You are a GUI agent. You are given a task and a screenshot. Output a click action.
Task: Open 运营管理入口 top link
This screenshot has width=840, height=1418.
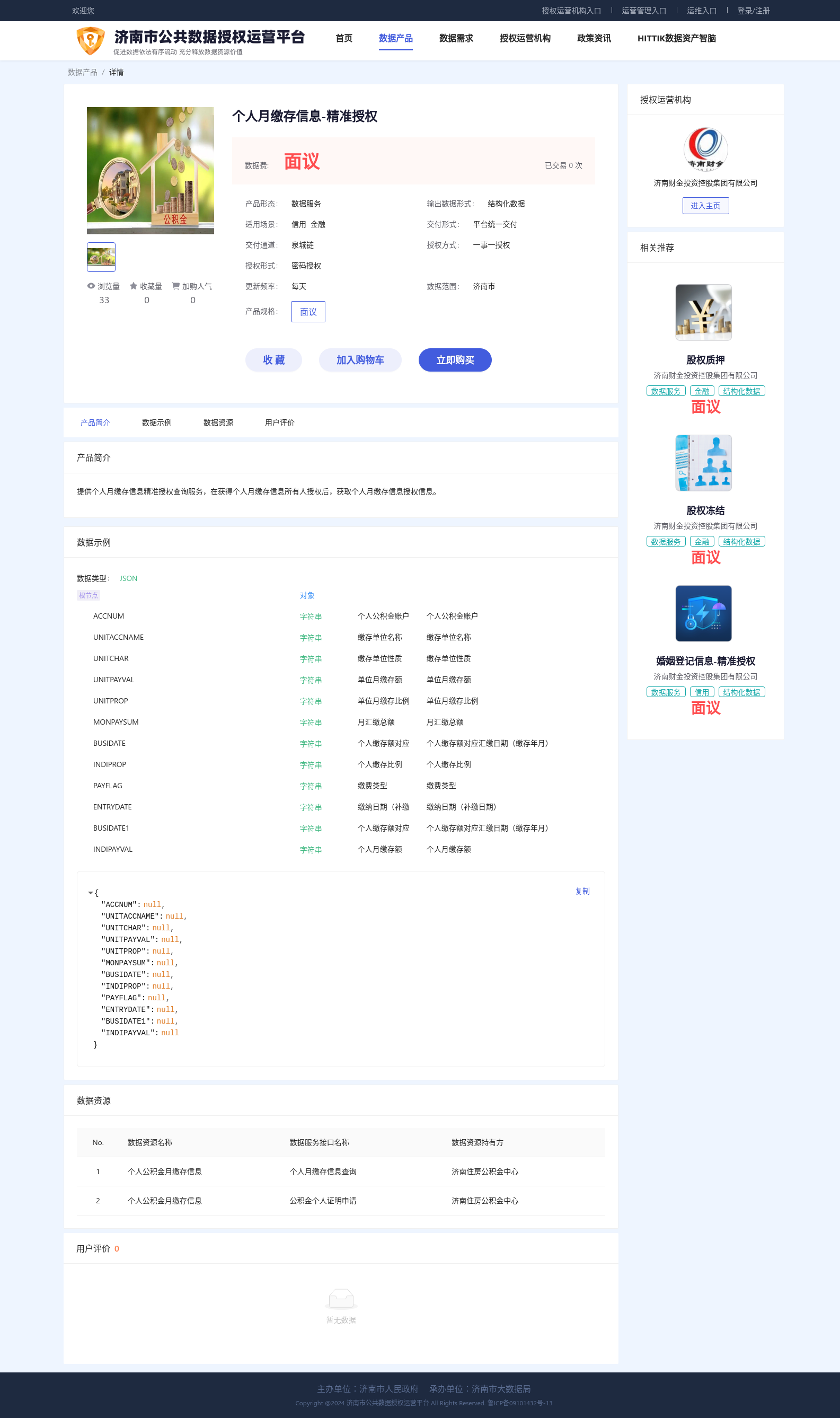point(644,11)
